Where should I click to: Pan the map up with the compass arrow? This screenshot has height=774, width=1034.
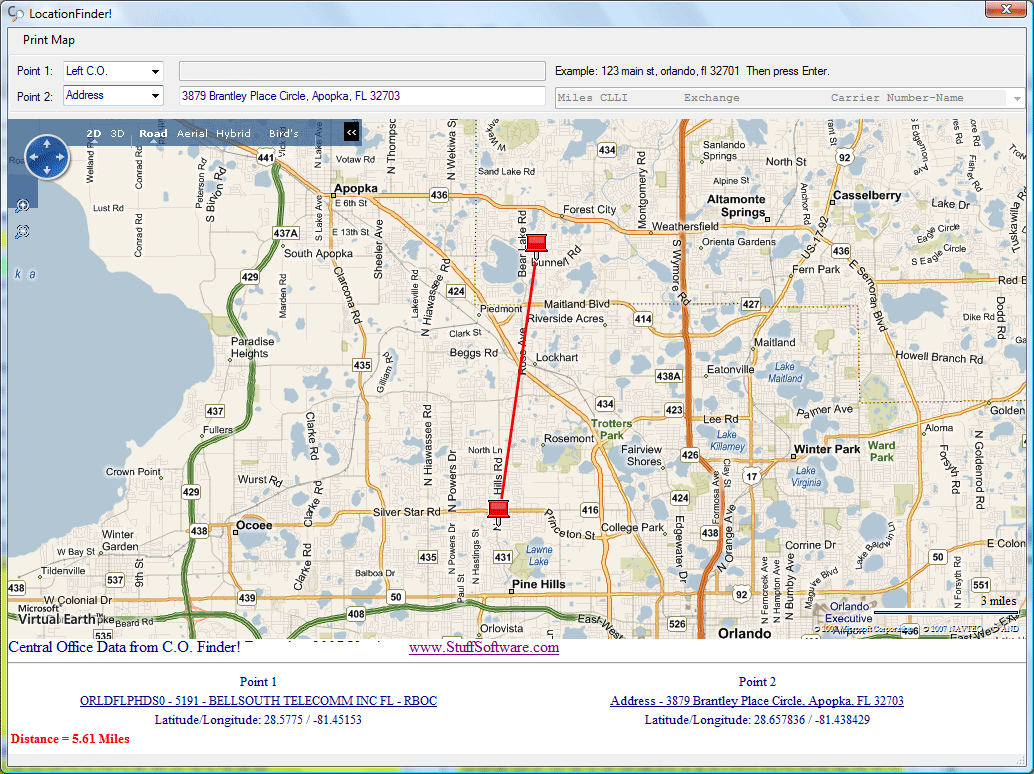(x=47, y=143)
